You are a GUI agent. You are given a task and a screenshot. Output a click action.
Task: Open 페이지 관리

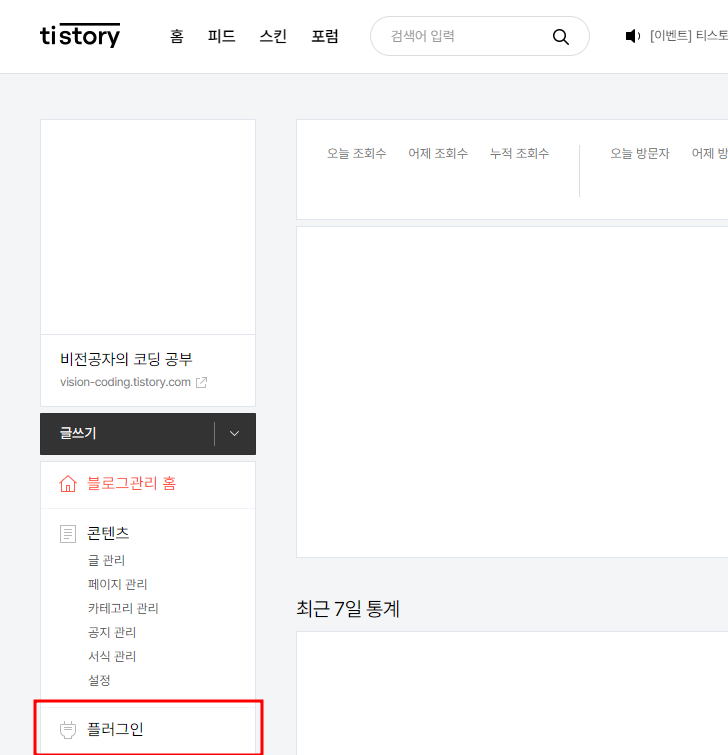point(117,585)
